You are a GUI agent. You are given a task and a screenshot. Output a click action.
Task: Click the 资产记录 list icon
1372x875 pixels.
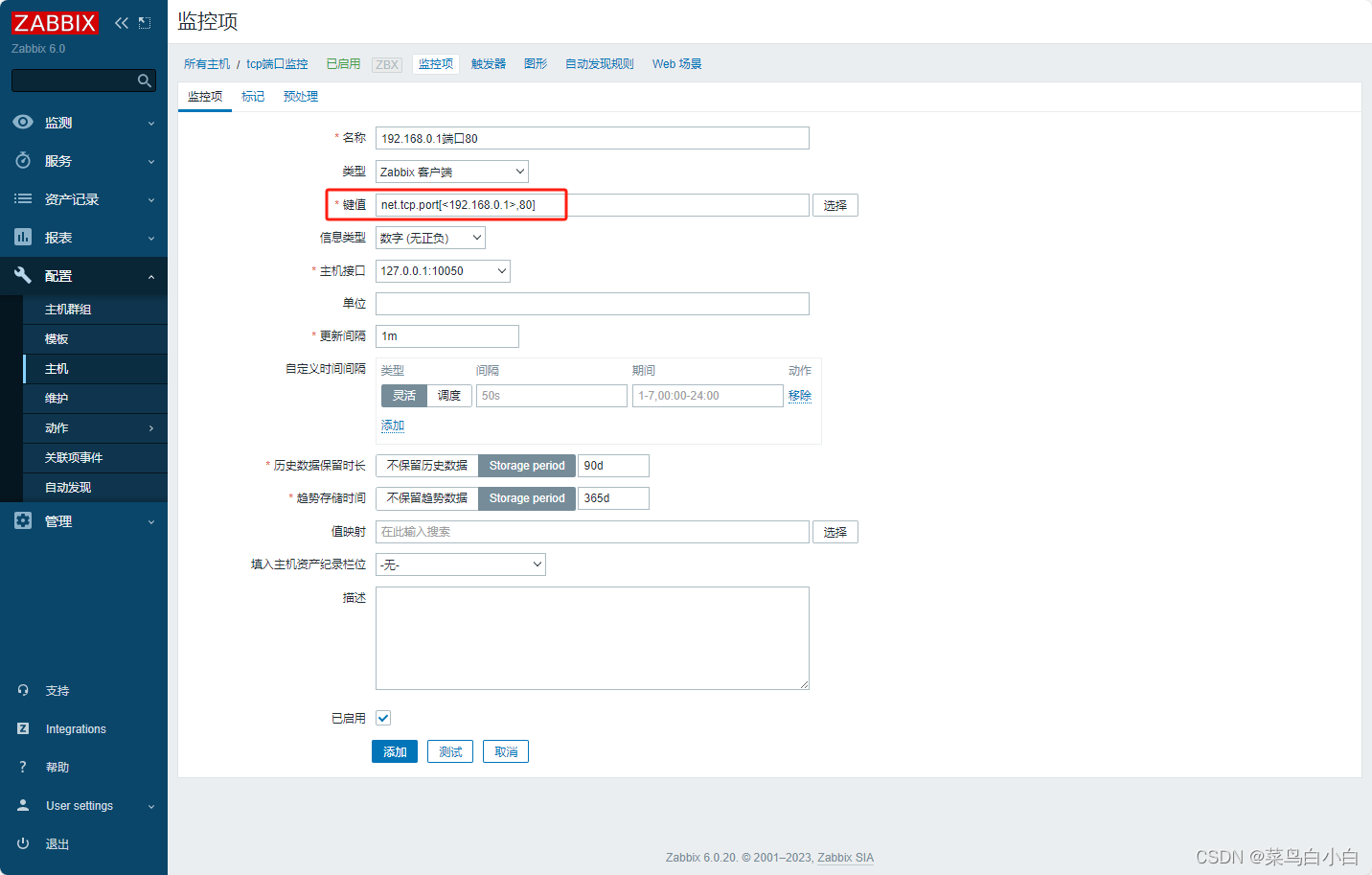click(x=23, y=198)
